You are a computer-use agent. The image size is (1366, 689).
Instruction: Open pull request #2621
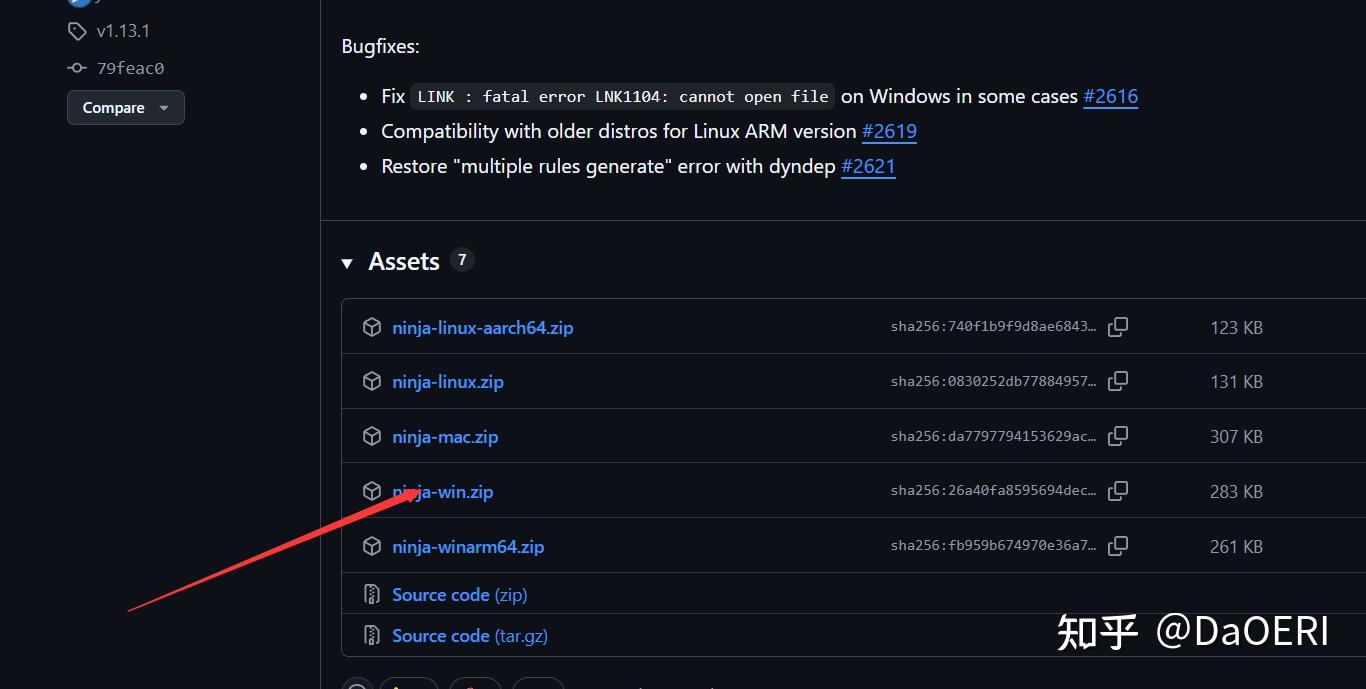(868, 166)
